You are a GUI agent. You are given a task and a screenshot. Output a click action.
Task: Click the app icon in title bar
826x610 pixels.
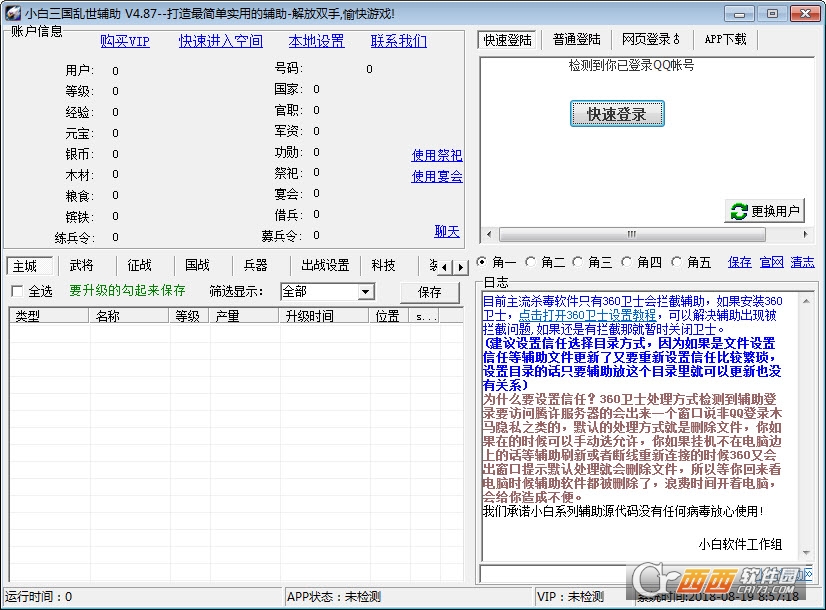(13, 13)
